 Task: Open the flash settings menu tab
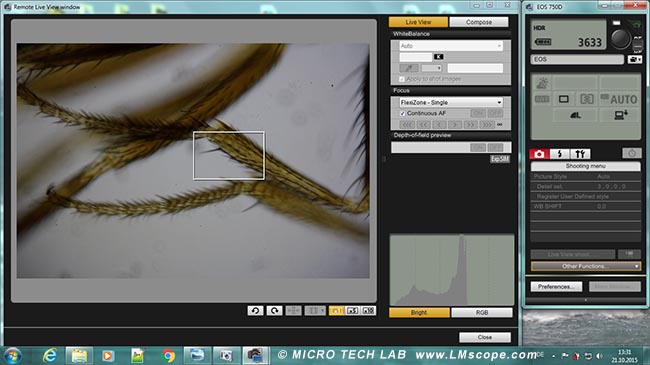[560, 154]
